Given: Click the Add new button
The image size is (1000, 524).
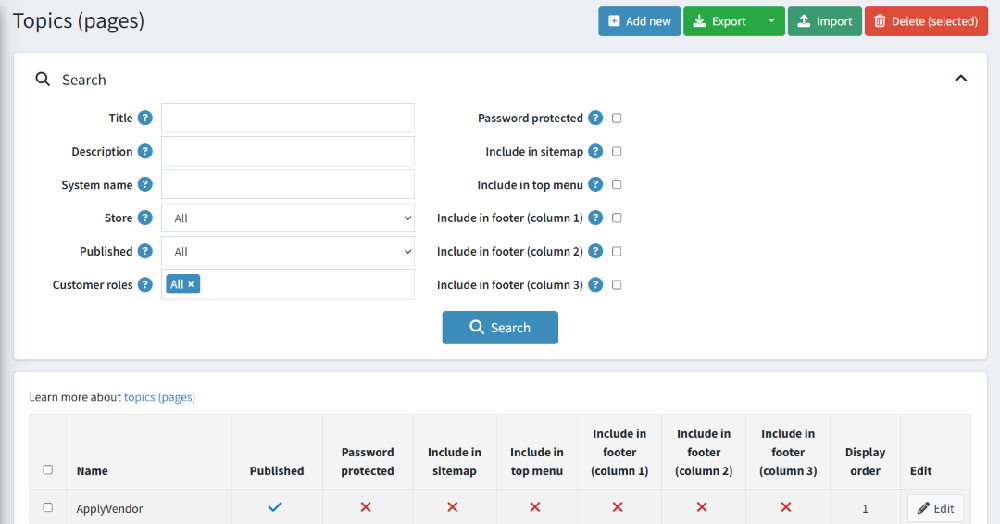Looking at the screenshot, I should (640, 21).
